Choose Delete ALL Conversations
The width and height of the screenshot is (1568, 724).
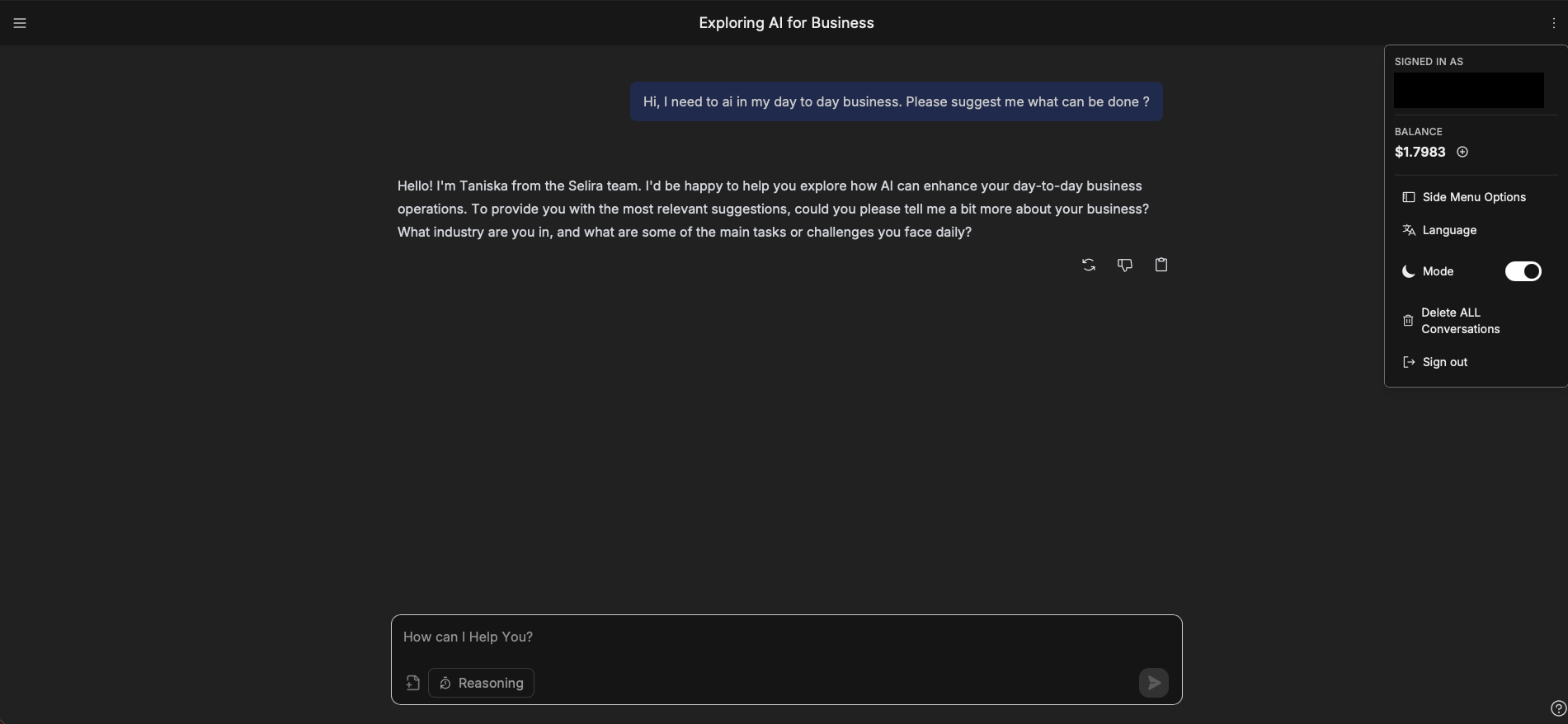coord(1459,321)
